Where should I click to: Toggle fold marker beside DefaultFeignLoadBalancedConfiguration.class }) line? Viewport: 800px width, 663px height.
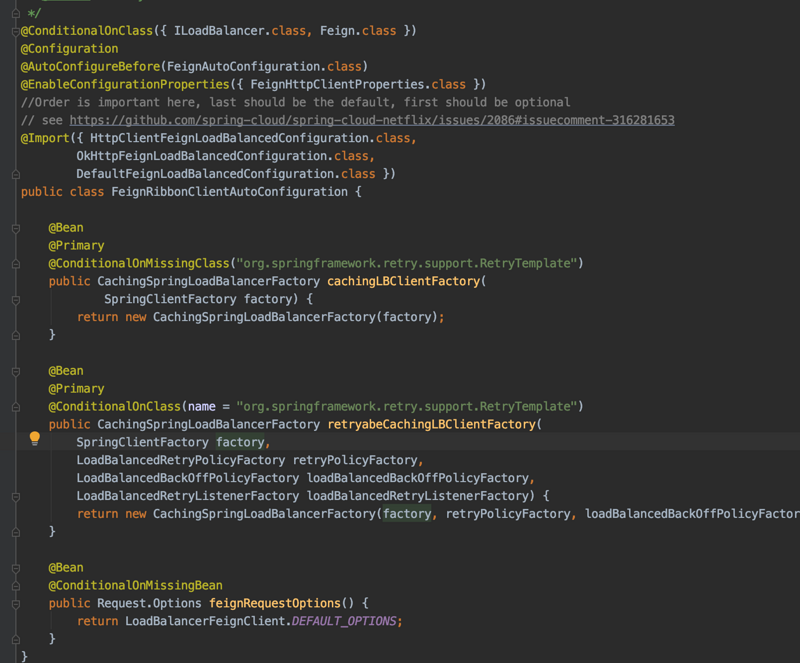(16, 175)
